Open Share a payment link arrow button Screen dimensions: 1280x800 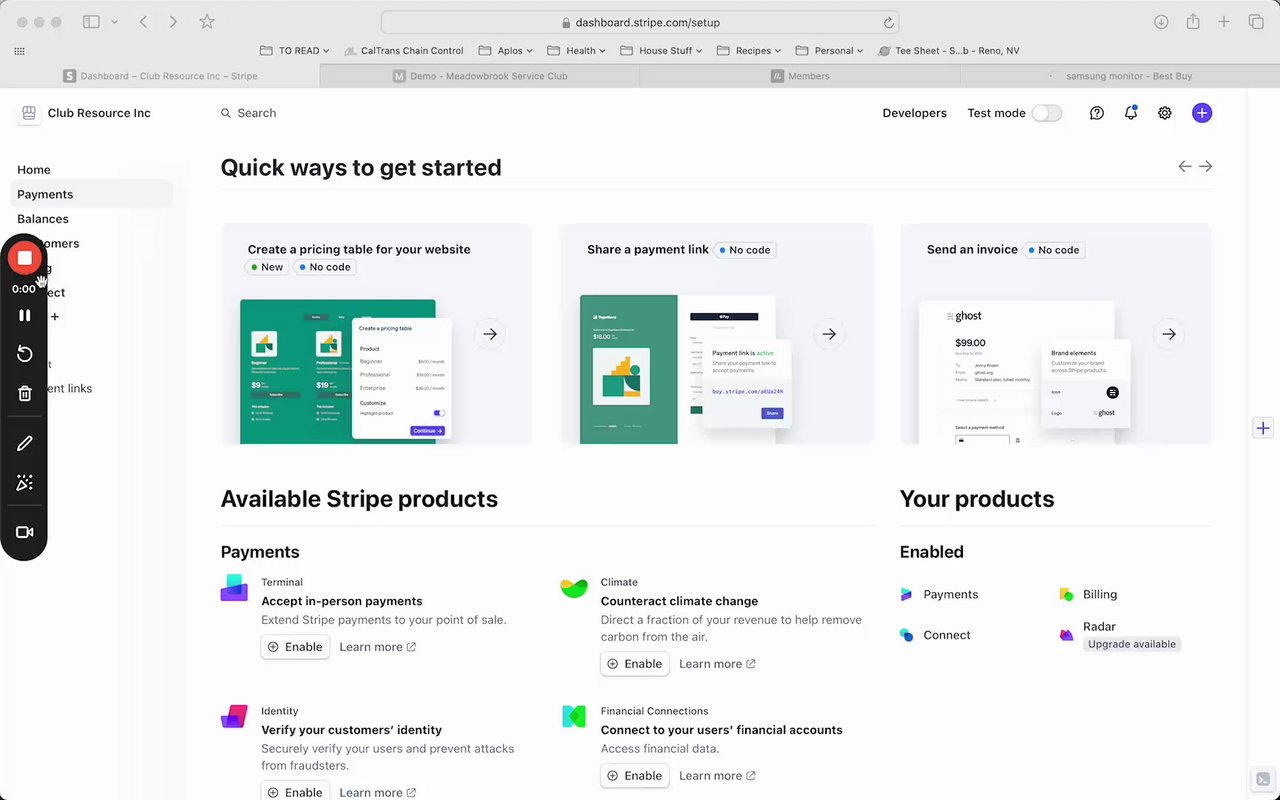(x=829, y=334)
